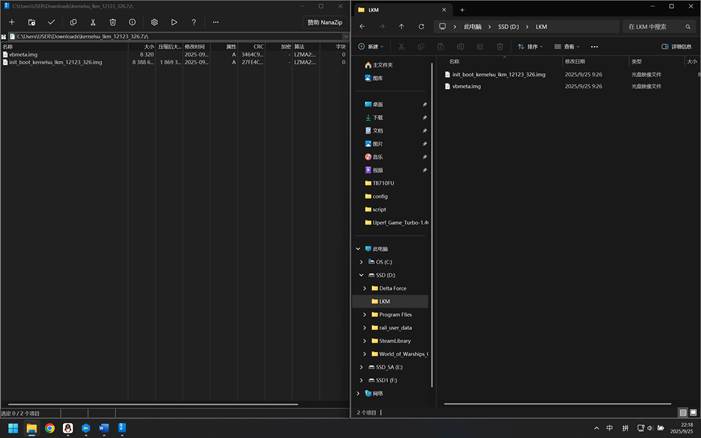Click the search box in LKM folder
Image resolution: width=701 pixels, height=438 pixels.
650,27
